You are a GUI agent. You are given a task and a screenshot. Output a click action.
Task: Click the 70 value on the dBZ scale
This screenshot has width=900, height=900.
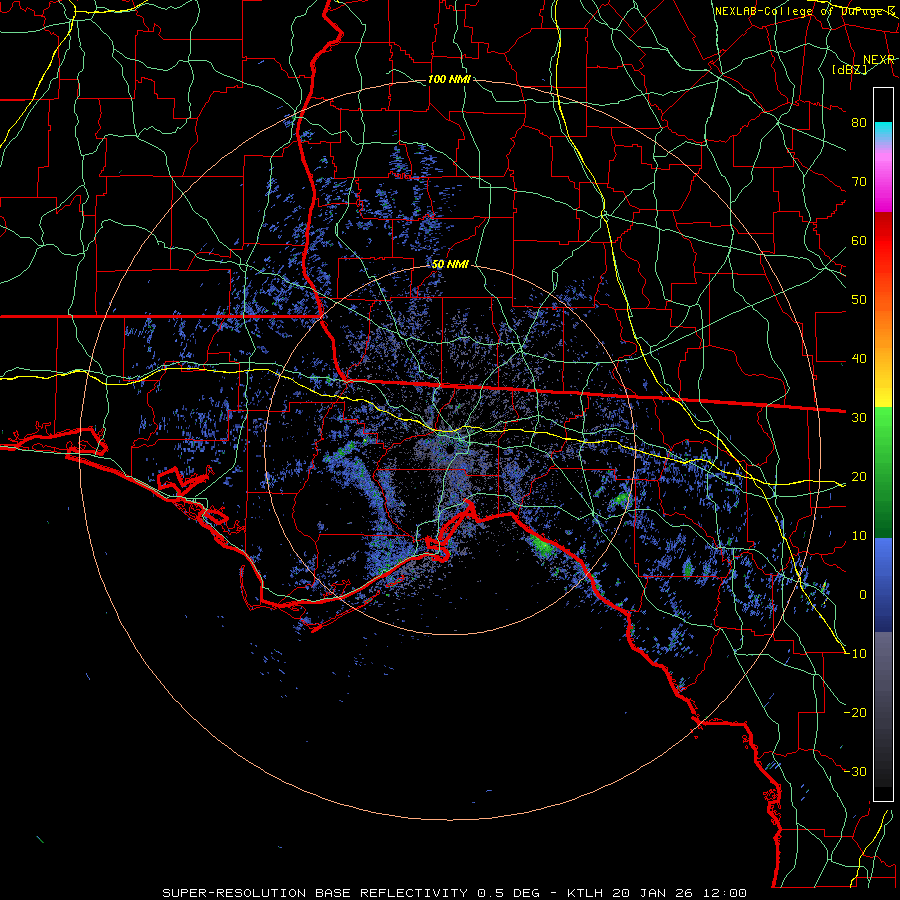click(859, 181)
